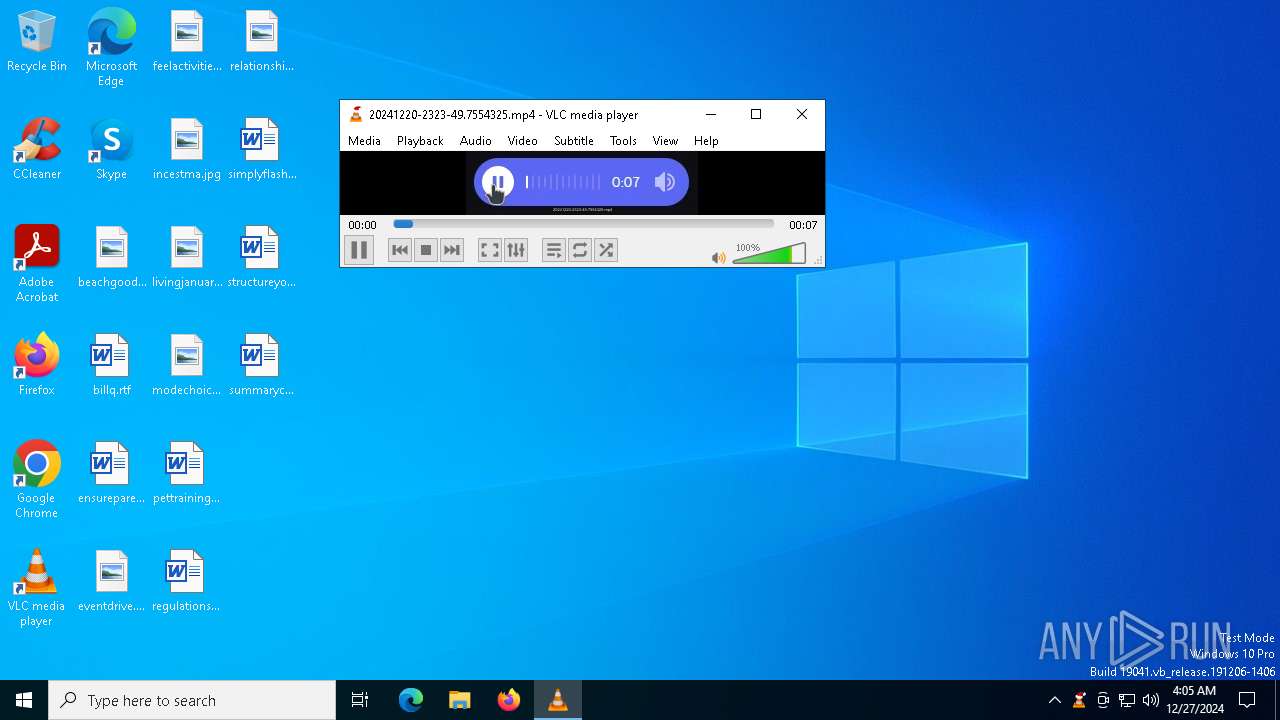The image size is (1280, 720).
Task: Open File Explorer from the taskbar
Action: (x=460, y=700)
